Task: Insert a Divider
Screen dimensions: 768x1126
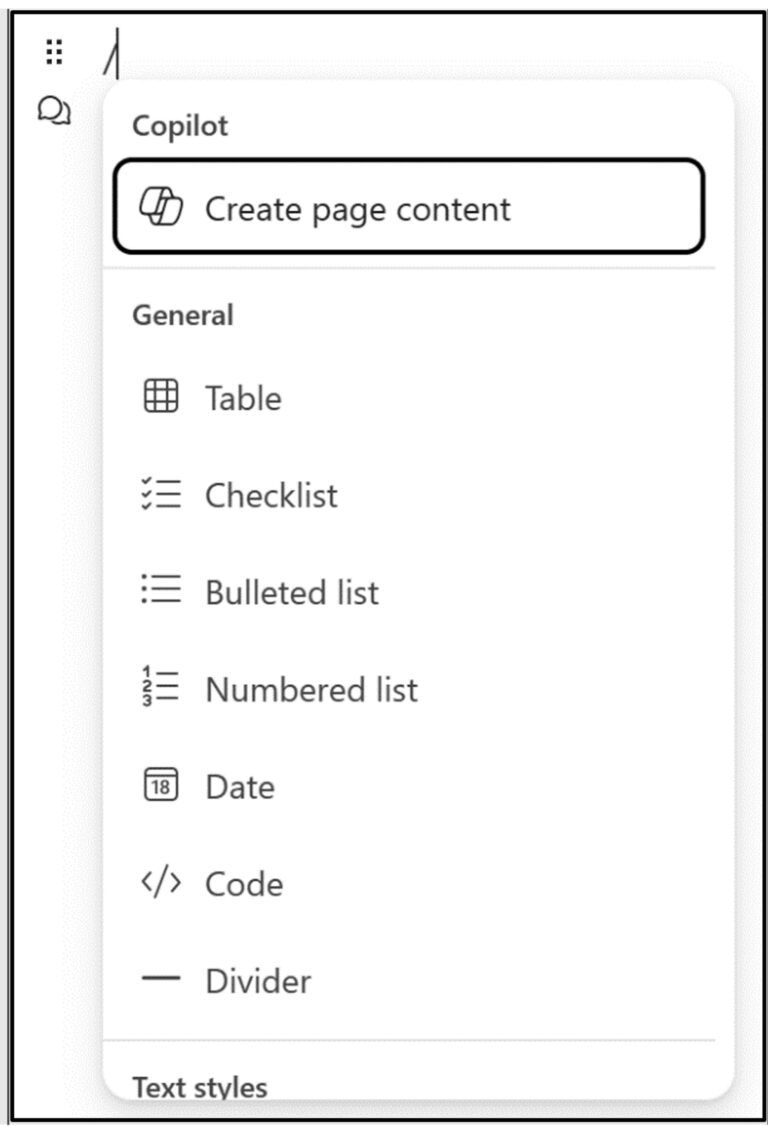Action: click(x=257, y=980)
